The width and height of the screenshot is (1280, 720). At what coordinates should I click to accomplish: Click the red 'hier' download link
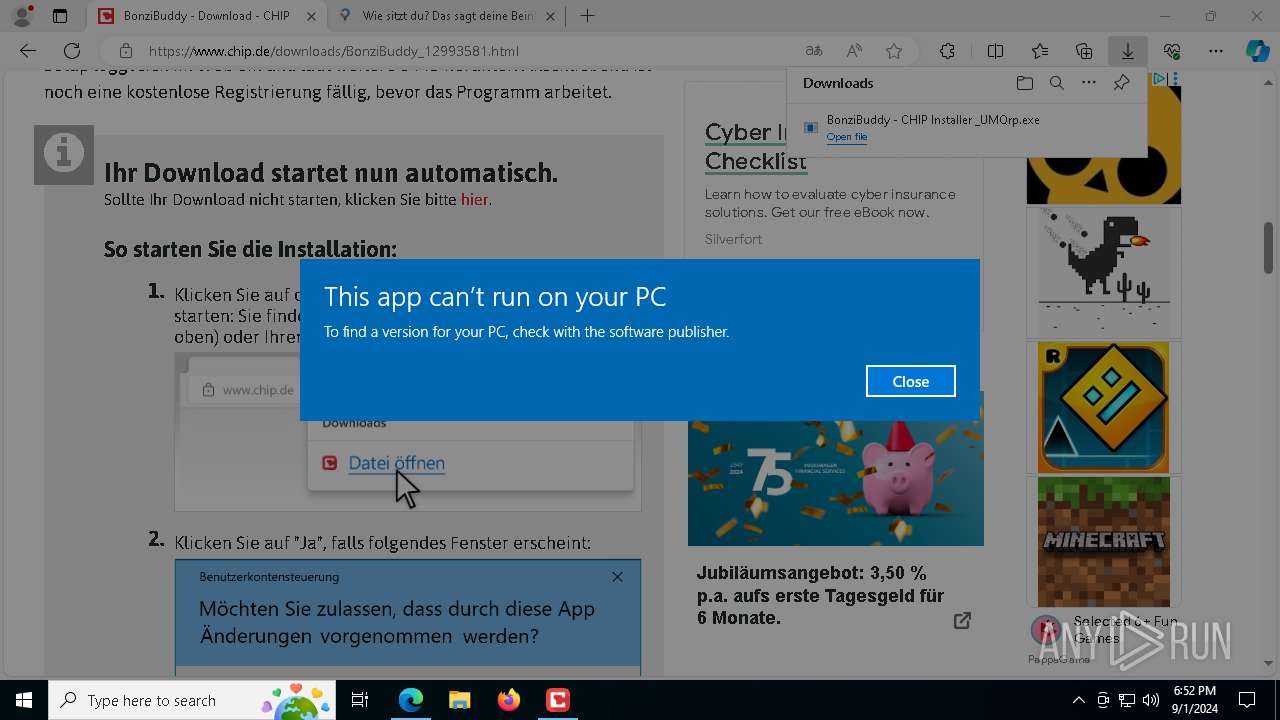click(x=474, y=200)
